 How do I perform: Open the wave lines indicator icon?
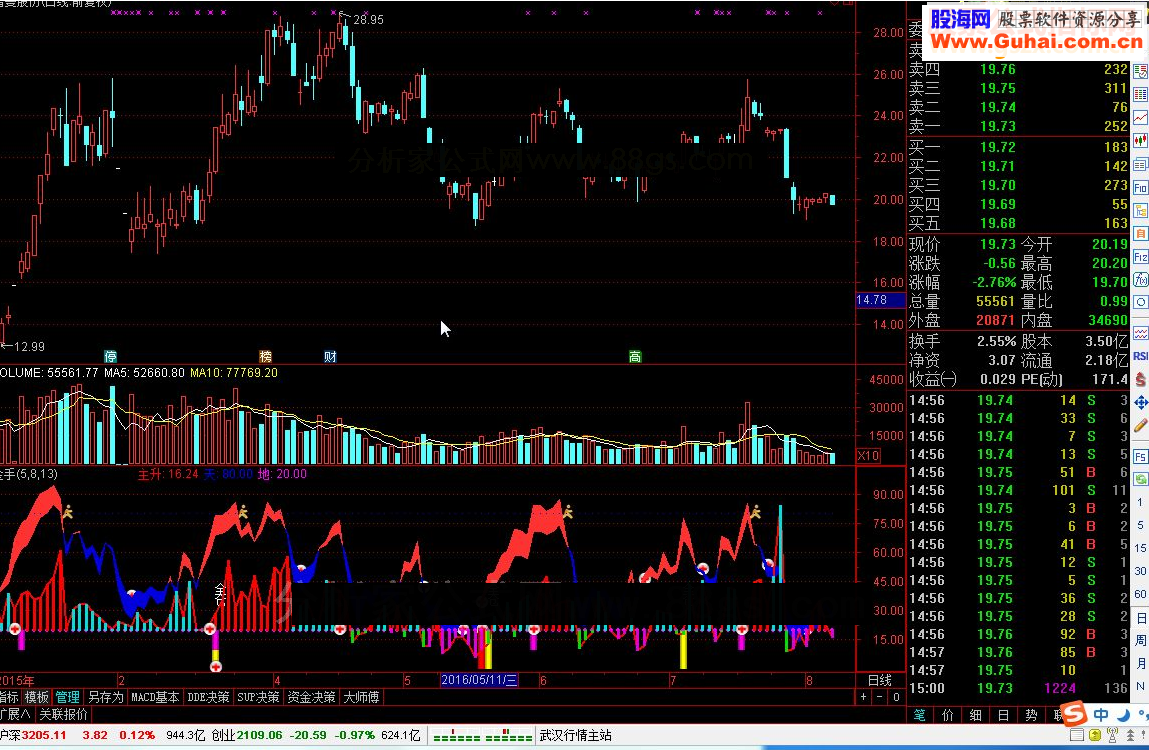pyautogui.click(x=1140, y=334)
